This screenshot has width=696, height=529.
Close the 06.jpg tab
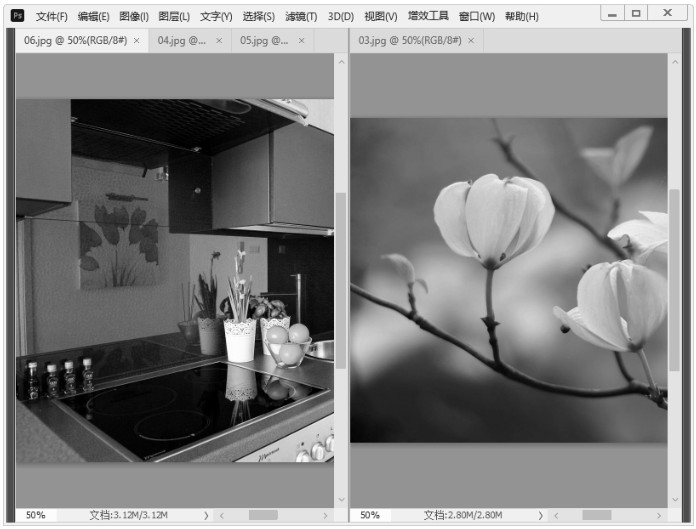click(137, 41)
